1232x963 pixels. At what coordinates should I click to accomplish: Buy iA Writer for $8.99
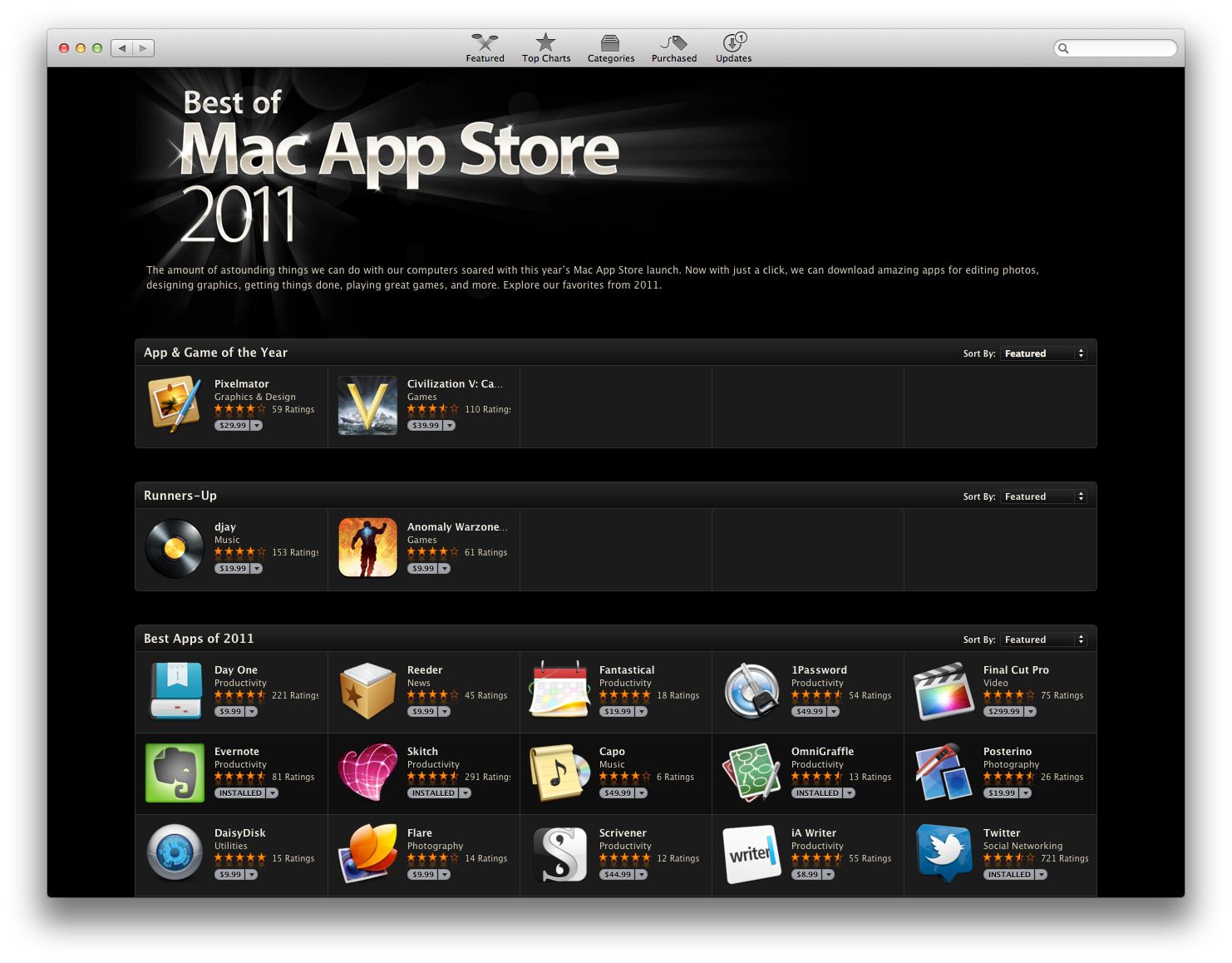(x=807, y=875)
